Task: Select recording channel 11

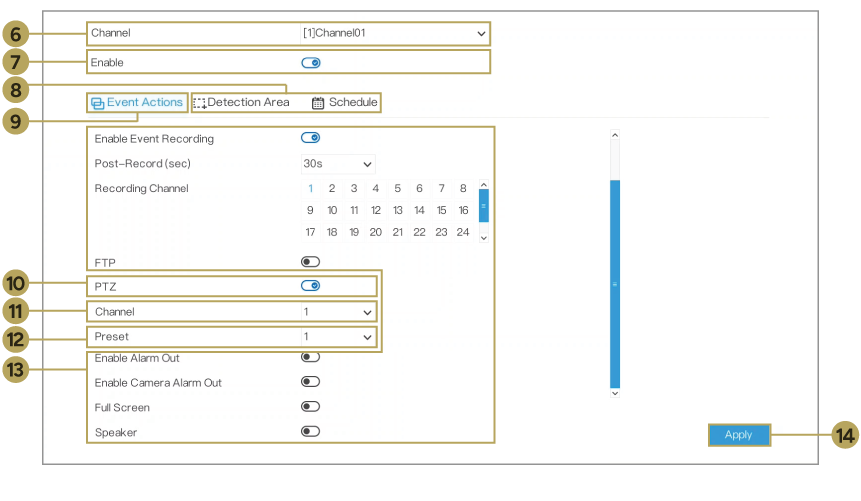Action: pyautogui.click(x=354, y=210)
